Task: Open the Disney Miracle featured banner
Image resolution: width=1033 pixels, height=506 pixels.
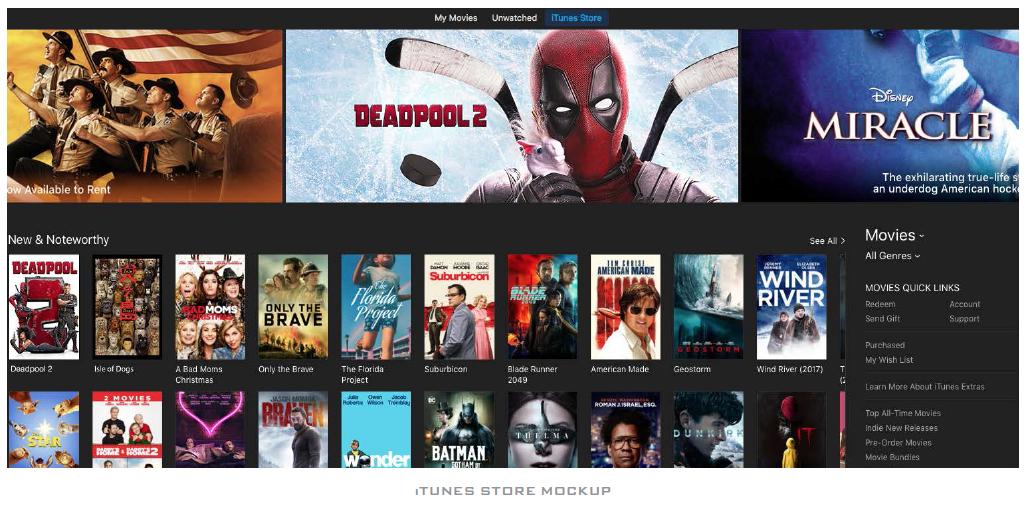Action: coord(880,116)
